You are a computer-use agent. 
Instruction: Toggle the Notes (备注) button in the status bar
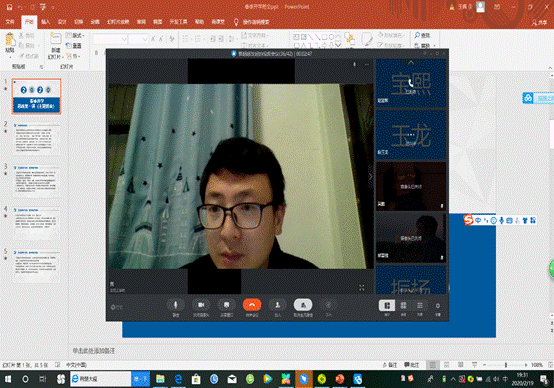(x=390, y=365)
